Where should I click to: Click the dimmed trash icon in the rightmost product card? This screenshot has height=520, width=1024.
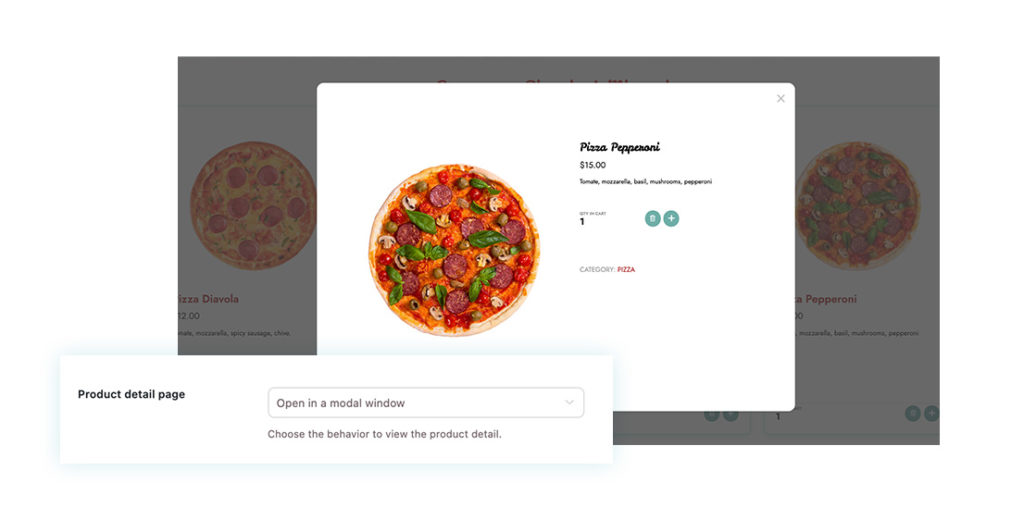[x=912, y=413]
